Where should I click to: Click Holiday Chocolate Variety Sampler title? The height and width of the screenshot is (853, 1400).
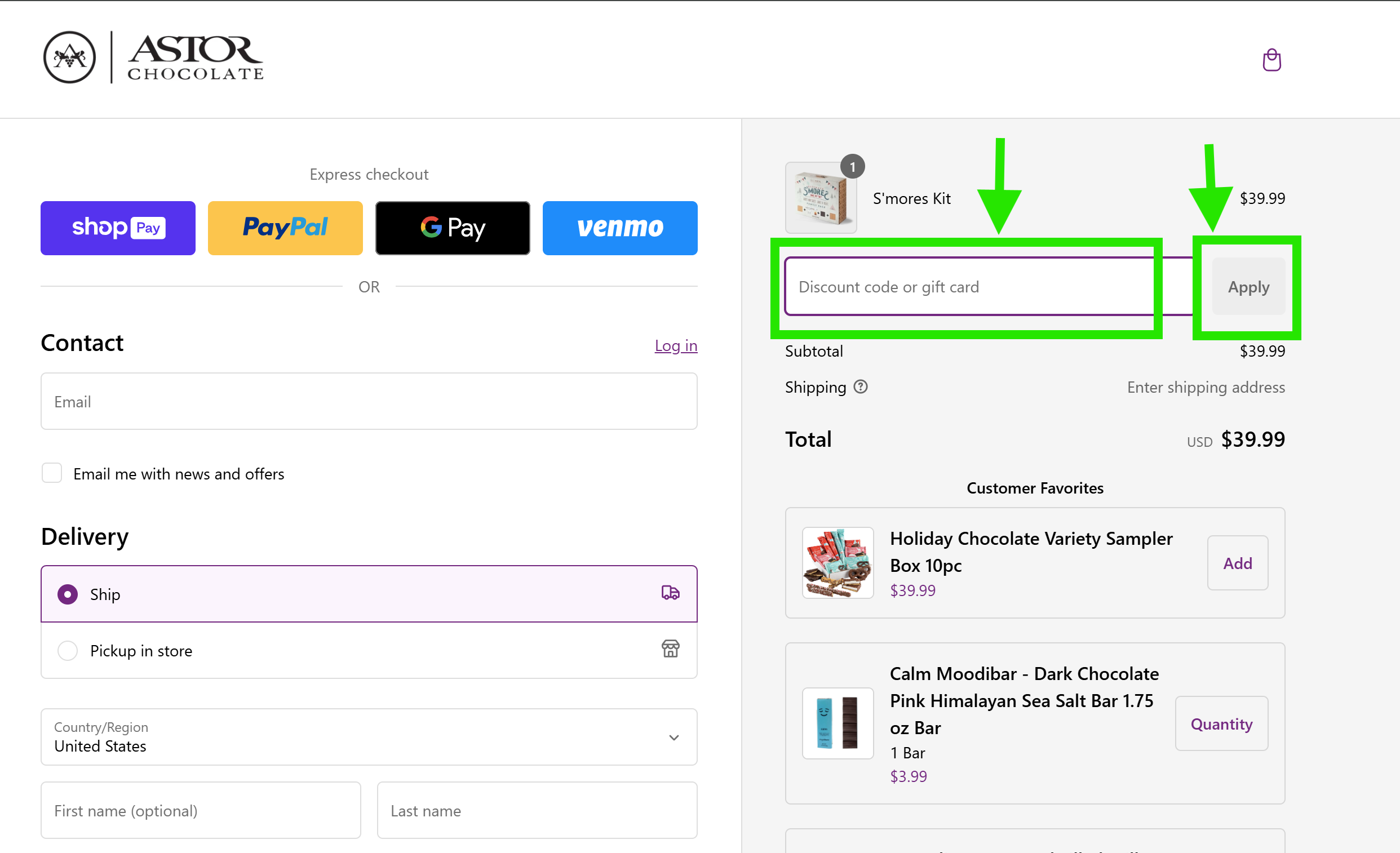(x=1031, y=552)
